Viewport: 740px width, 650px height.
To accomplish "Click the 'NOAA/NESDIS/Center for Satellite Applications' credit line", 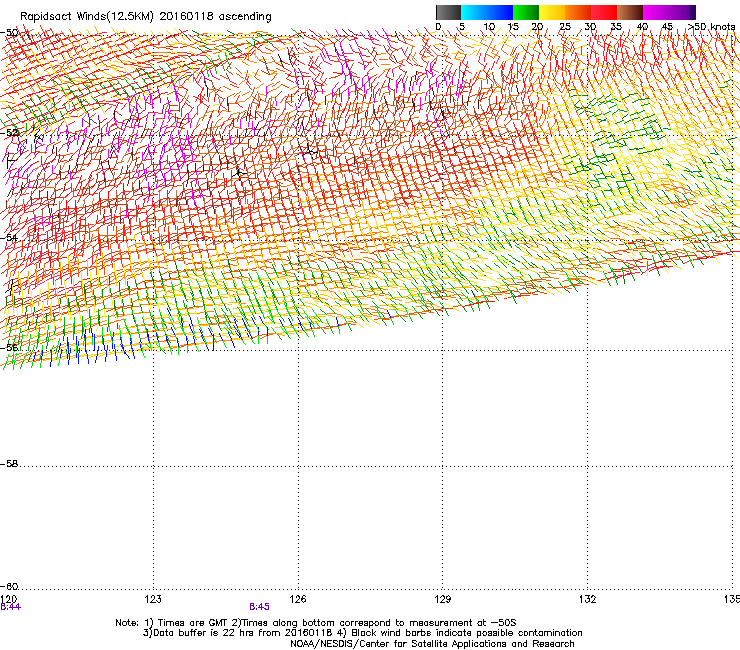I will [x=432, y=644].
